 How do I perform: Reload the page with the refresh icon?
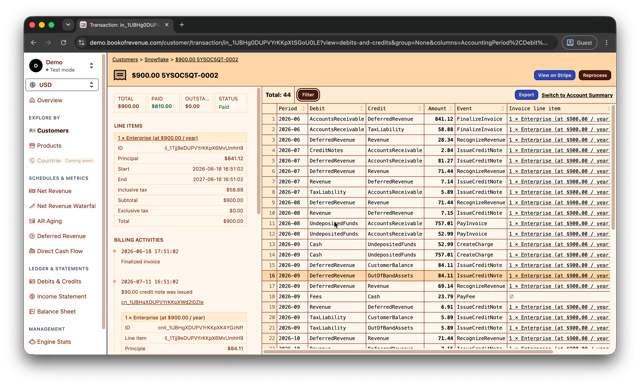point(63,42)
